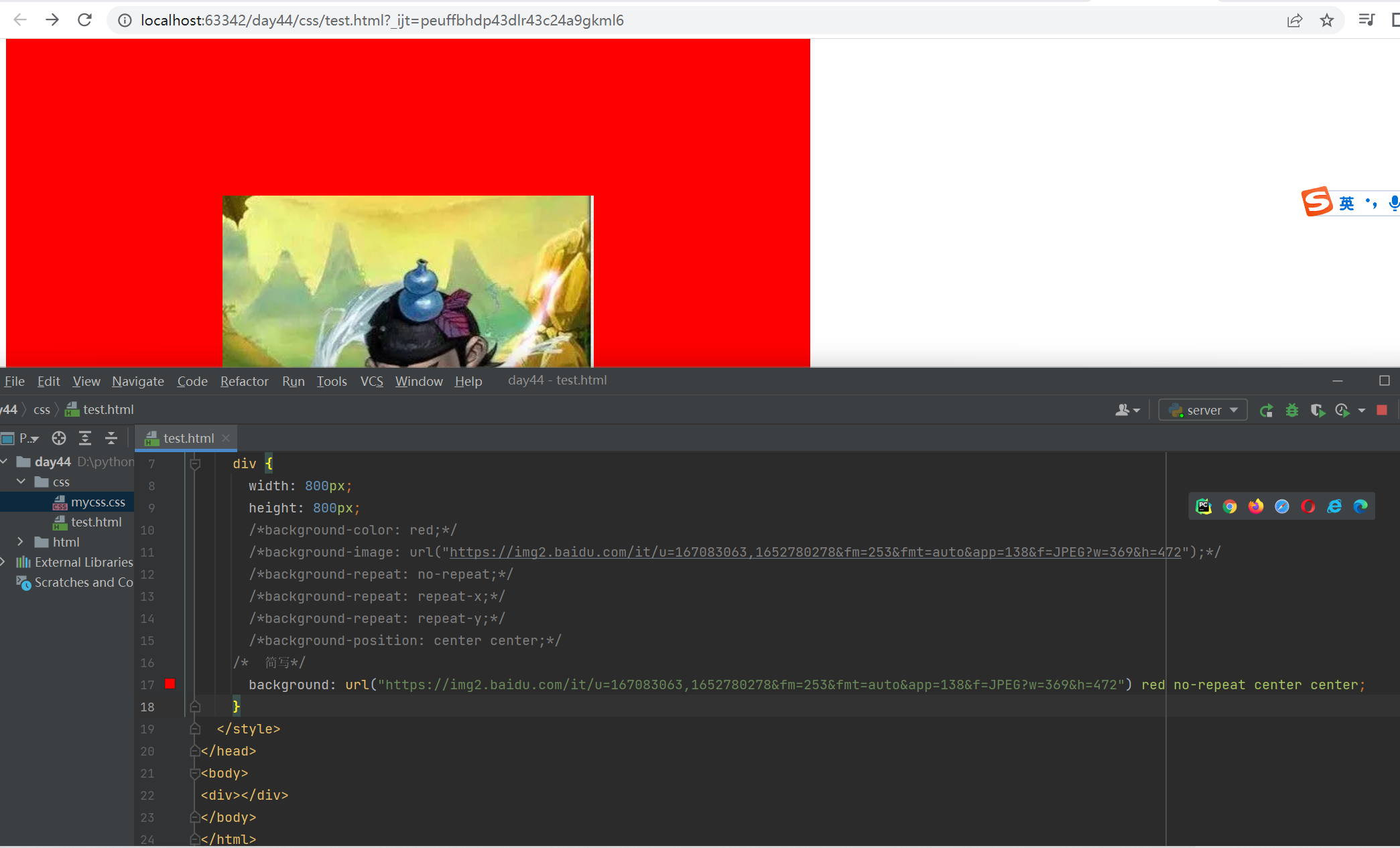1400x848 pixels.
Task: Open preview in Firefox browser icon
Action: click(1255, 506)
